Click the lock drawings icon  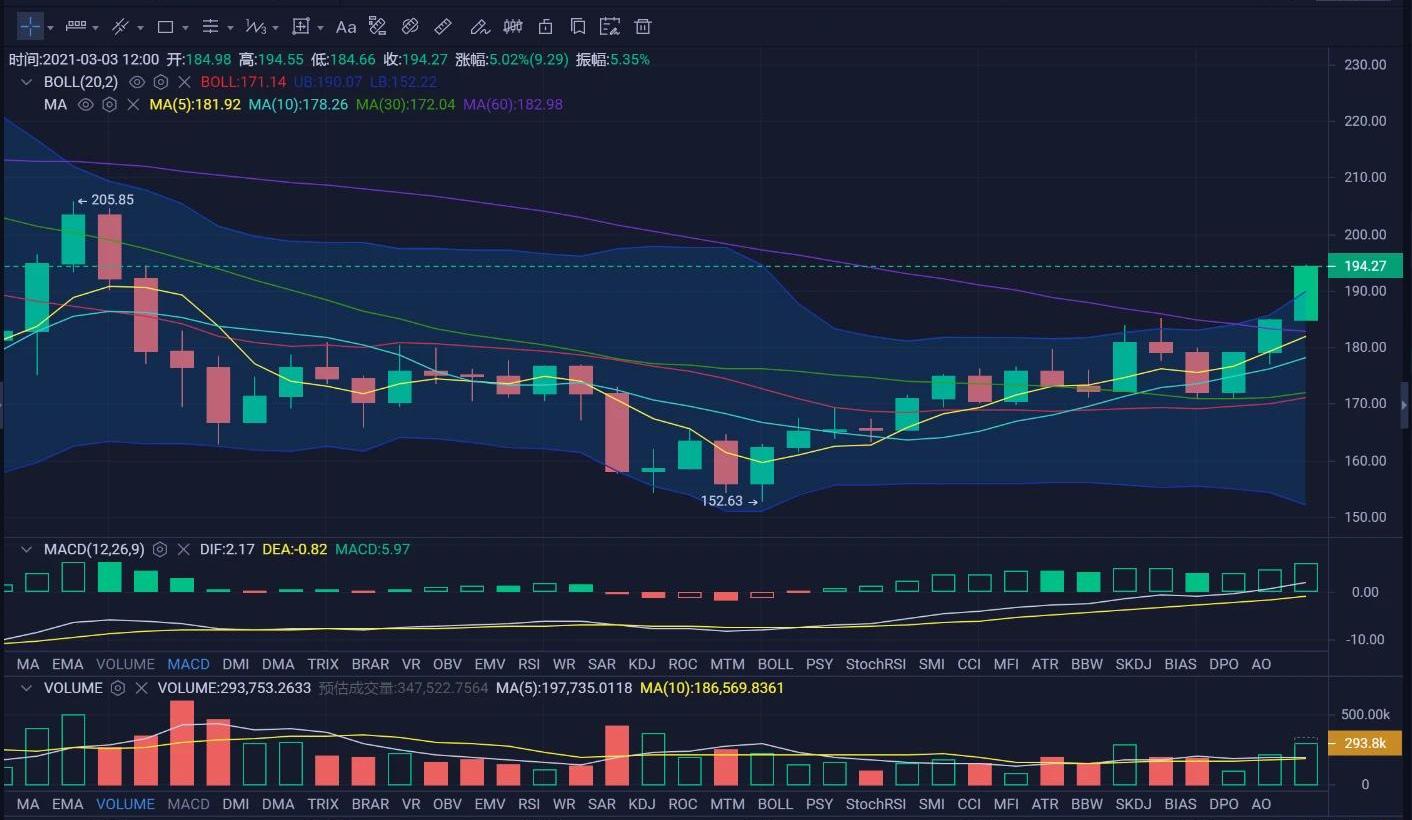[x=545, y=27]
